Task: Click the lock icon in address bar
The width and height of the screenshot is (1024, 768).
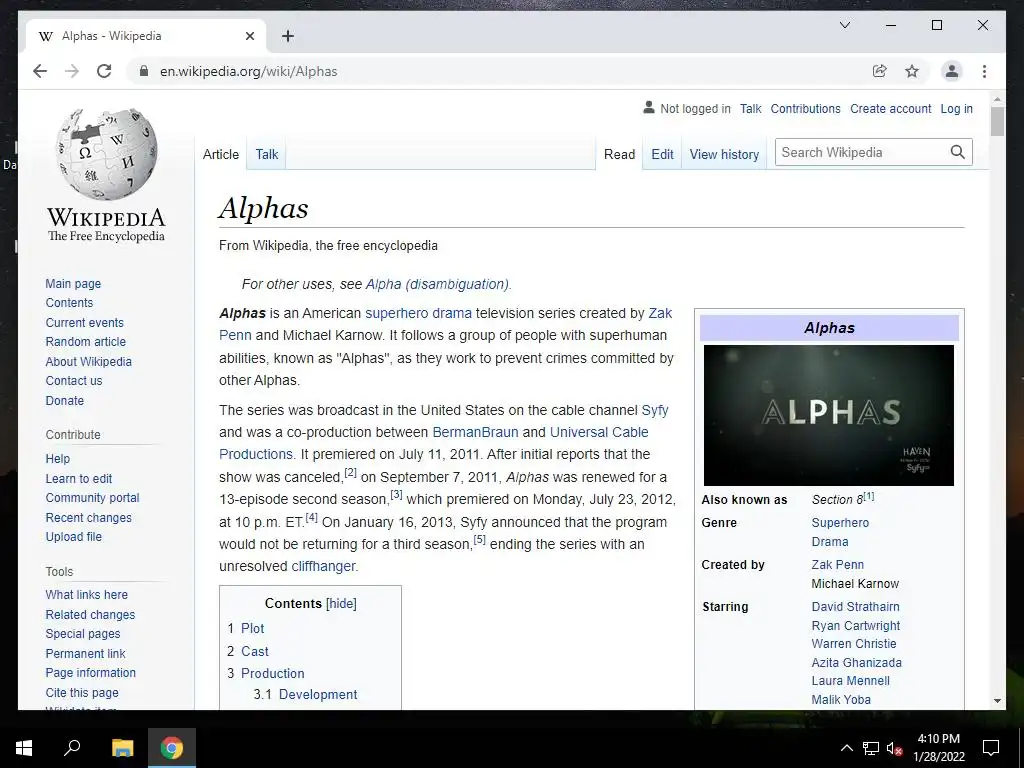Action: [144, 71]
